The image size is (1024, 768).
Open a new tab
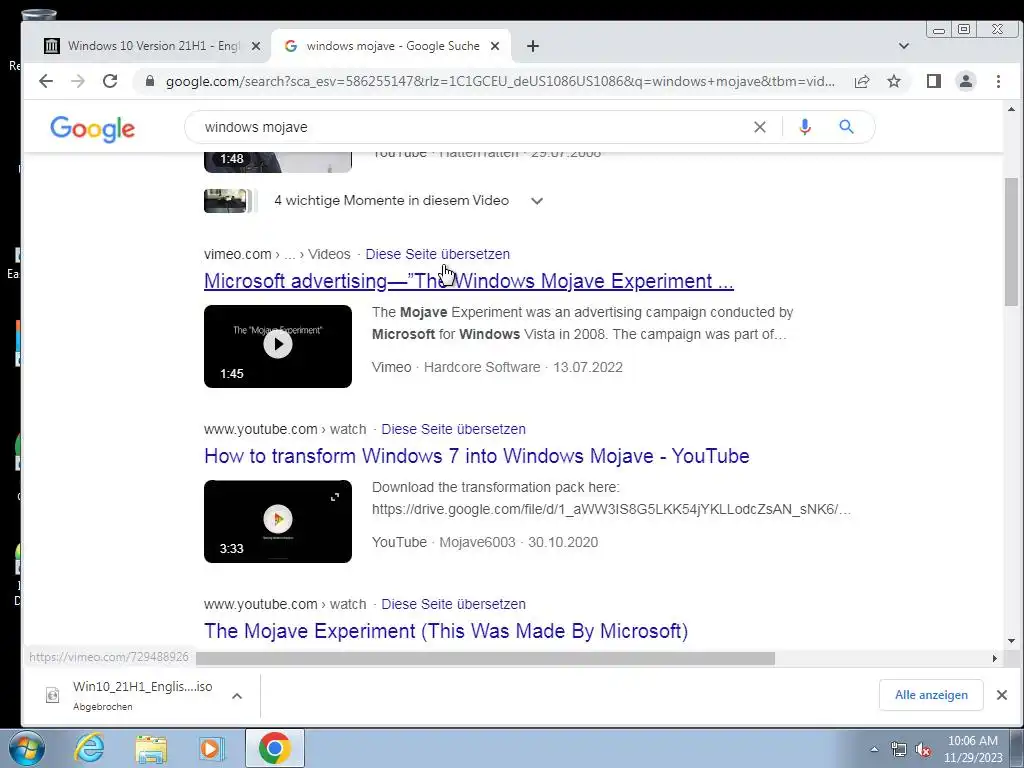click(x=533, y=46)
